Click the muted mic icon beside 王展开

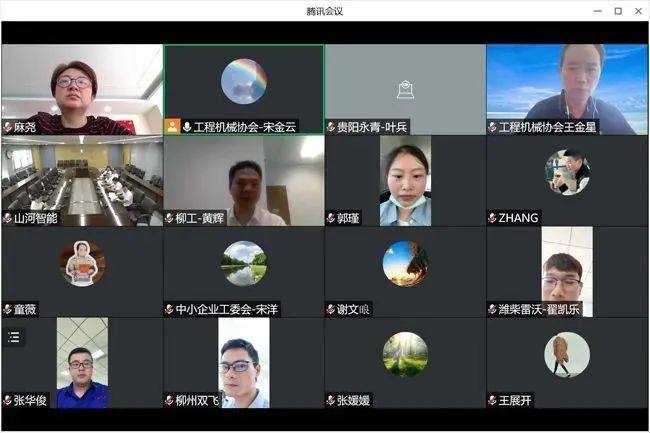(492, 400)
